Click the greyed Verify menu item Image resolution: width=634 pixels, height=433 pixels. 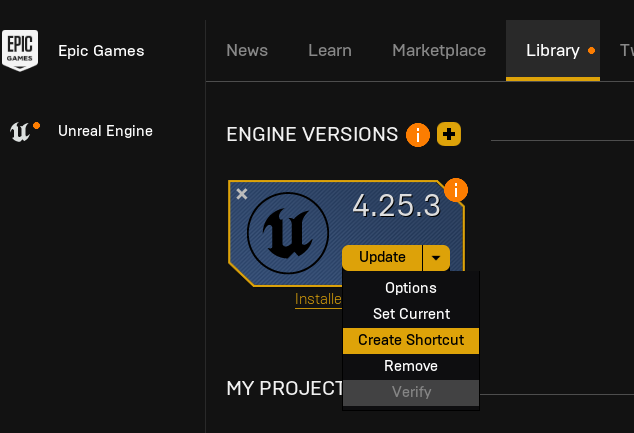(411, 392)
